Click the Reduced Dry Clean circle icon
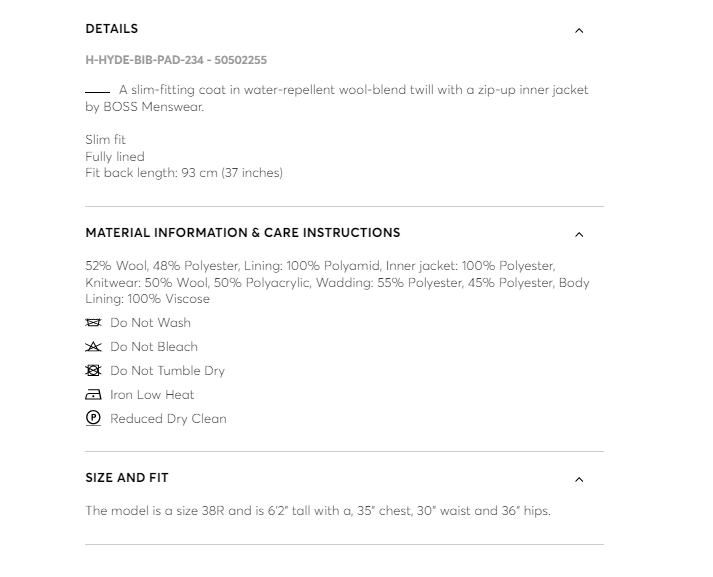 [94, 419]
